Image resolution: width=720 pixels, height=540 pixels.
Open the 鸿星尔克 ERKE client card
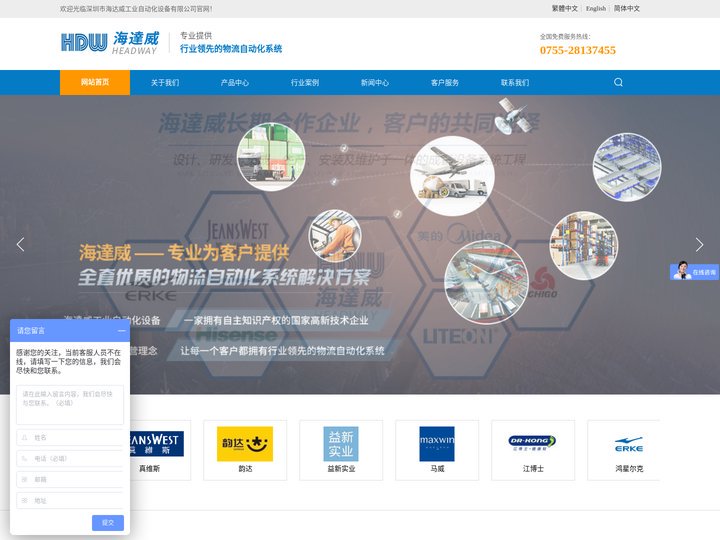click(624, 450)
